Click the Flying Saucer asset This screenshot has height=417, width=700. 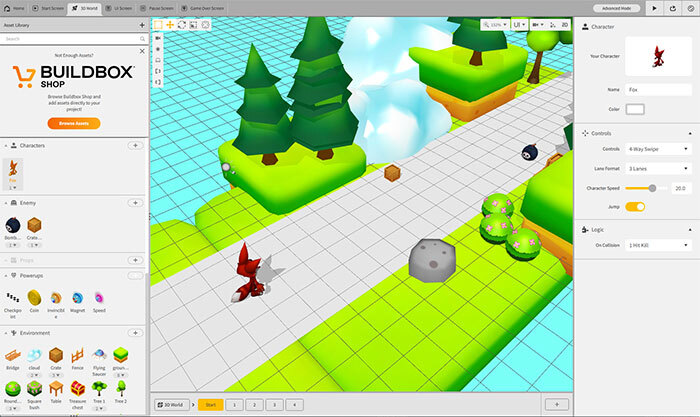tap(99, 354)
